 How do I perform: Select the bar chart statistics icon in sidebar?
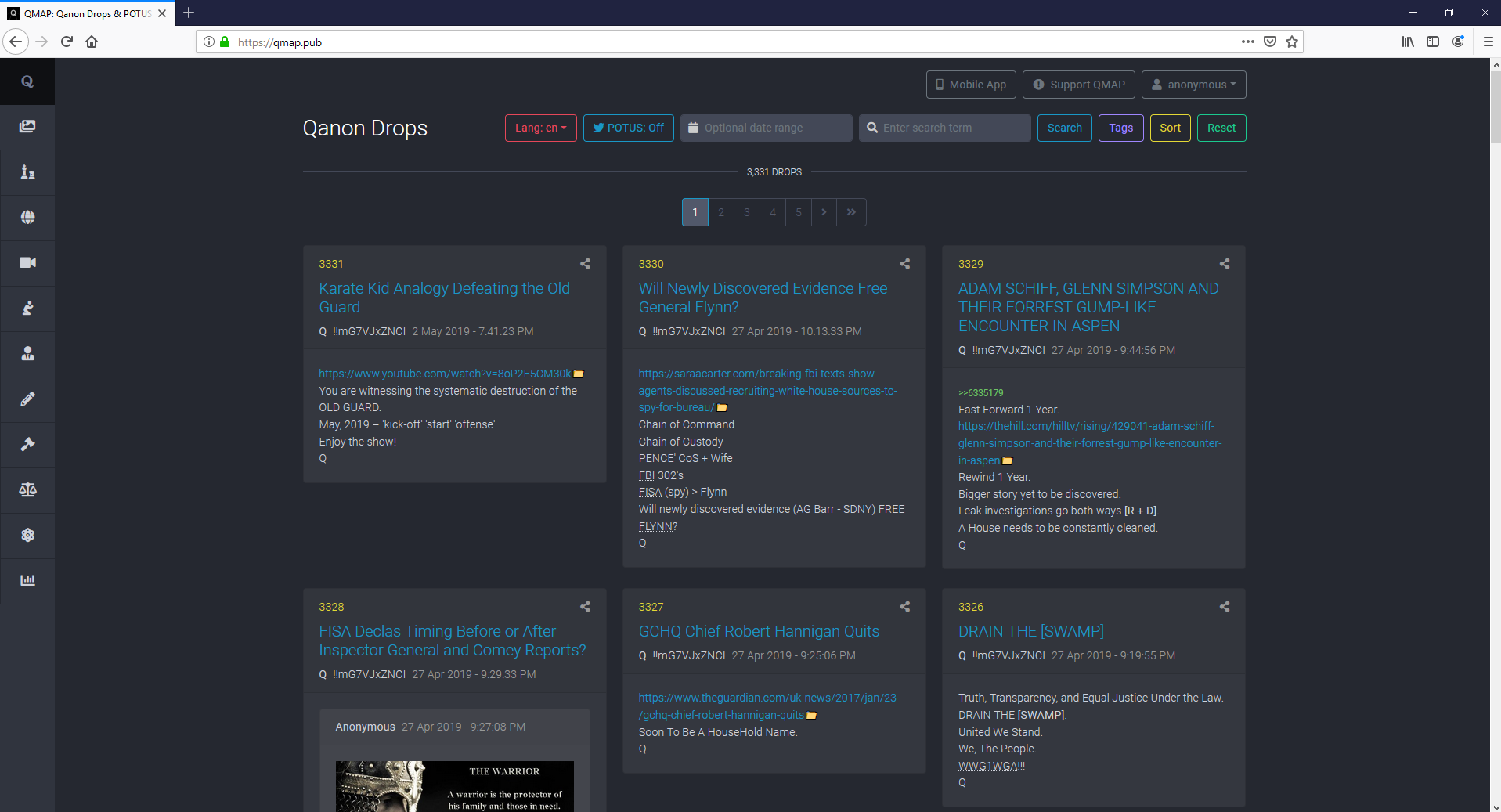pyautogui.click(x=27, y=579)
